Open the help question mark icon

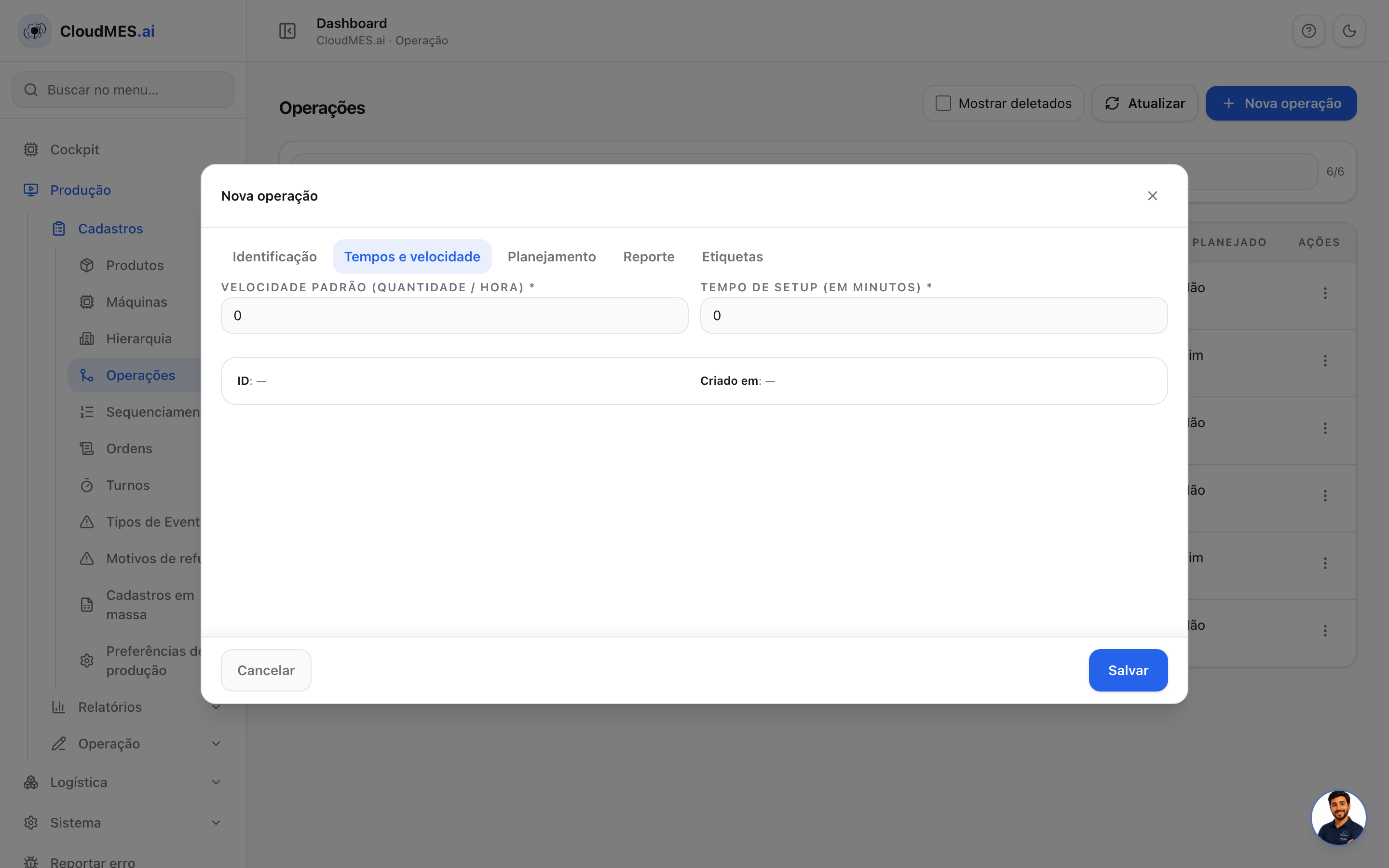coord(1308,31)
